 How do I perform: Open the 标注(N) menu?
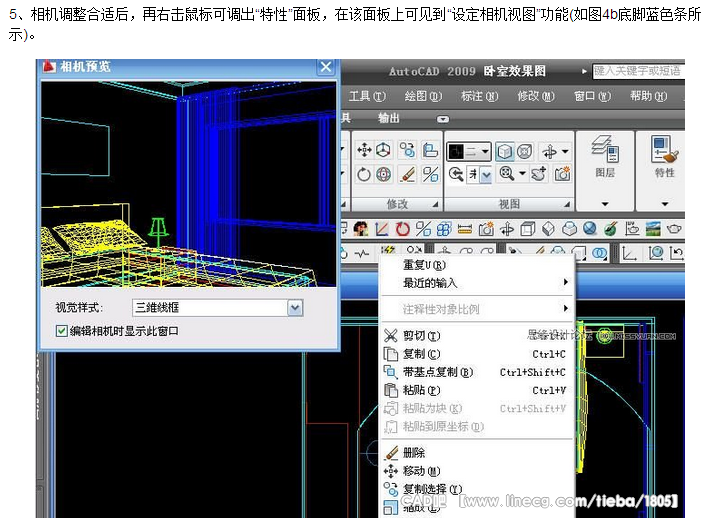(x=479, y=96)
